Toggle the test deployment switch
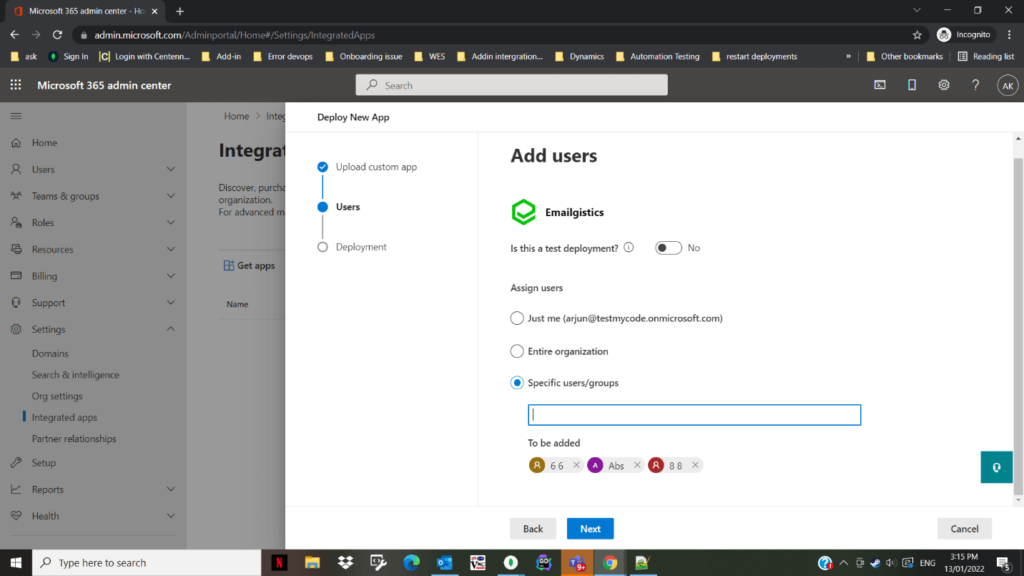Viewport: 1024px width, 576px height. [668, 248]
